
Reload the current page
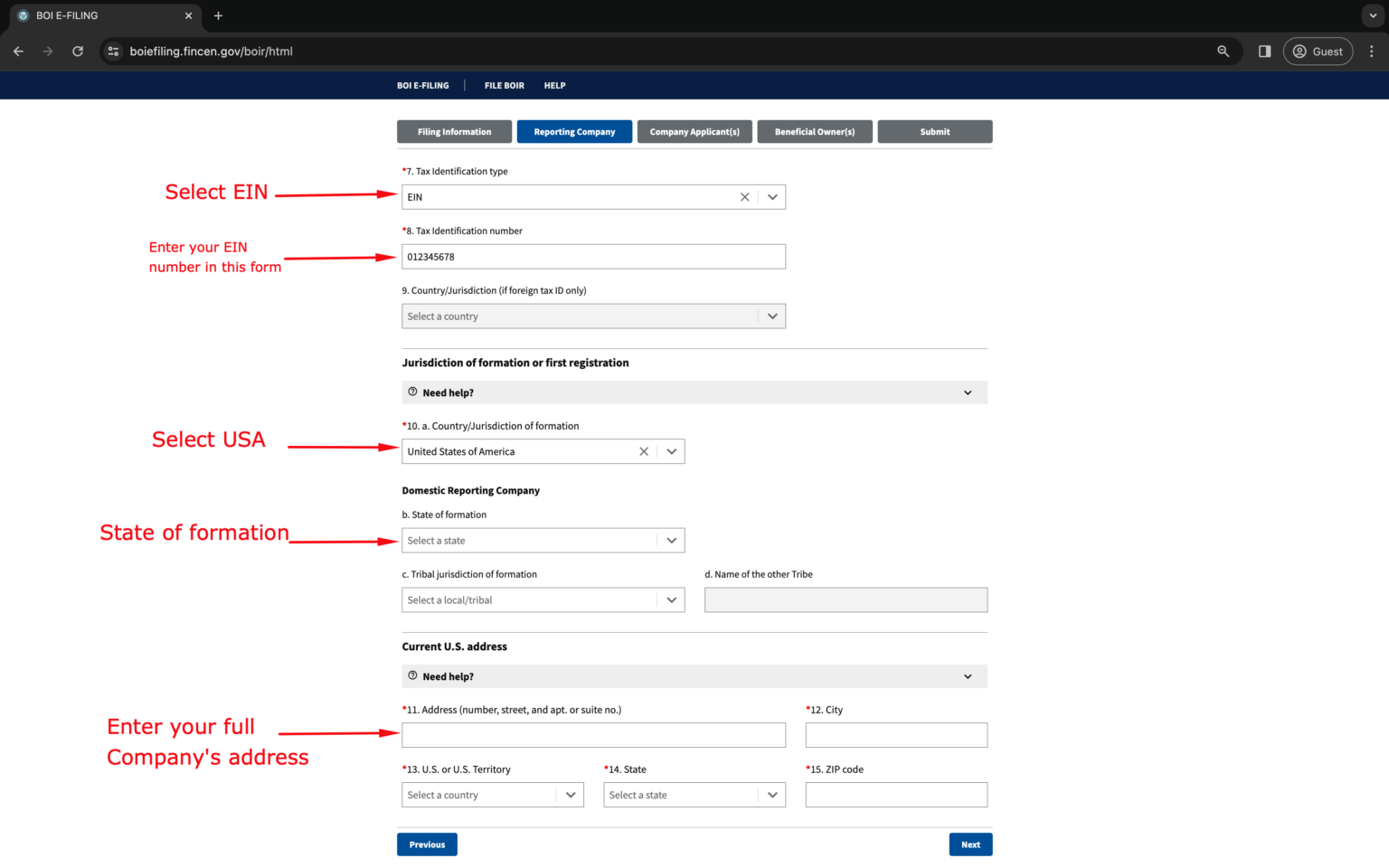coord(78,52)
